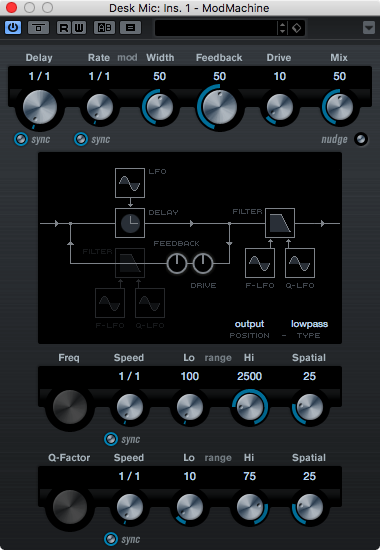This screenshot has width=380, height=550.
Task: Click the Feedback knob
Action: pos(219,107)
